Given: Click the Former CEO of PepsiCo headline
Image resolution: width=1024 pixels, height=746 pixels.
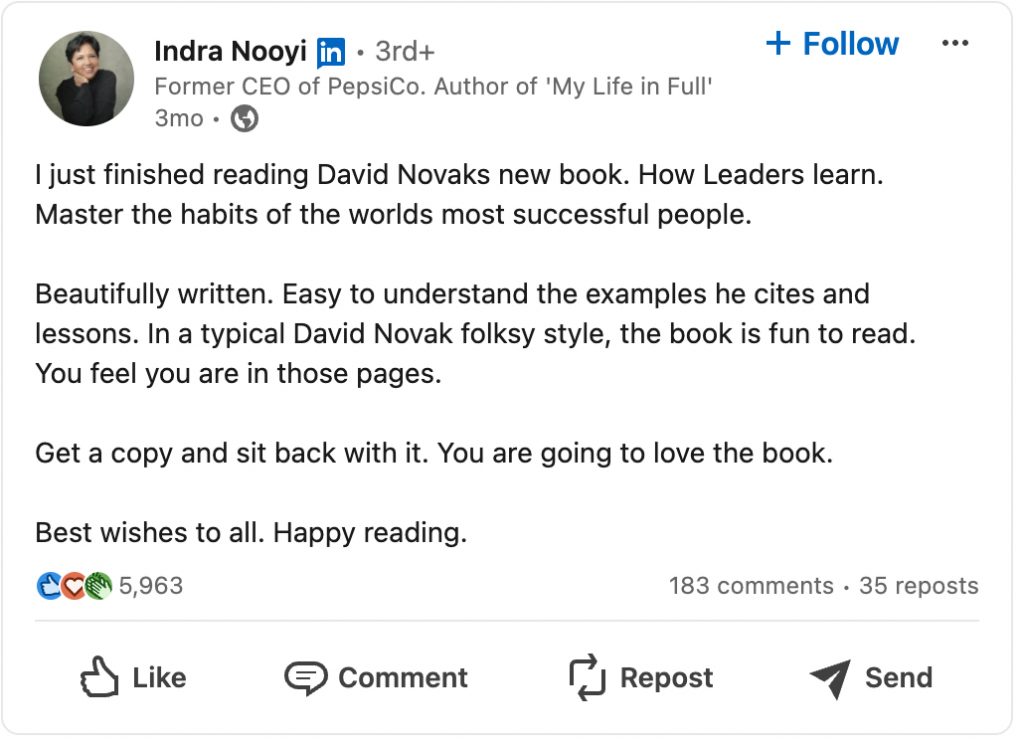Looking at the screenshot, I should [x=433, y=86].
